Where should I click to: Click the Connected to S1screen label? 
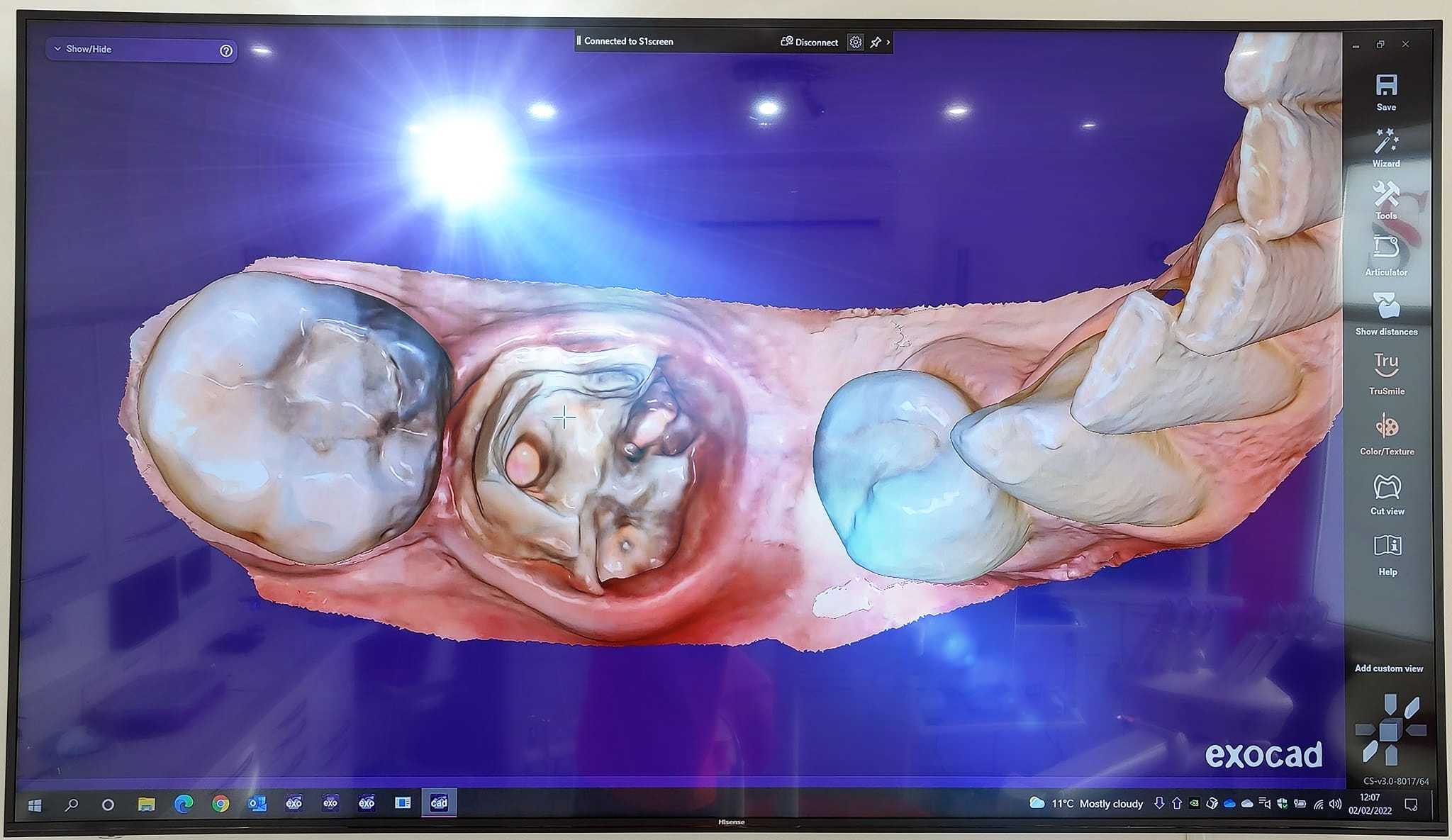pyautogui.click(x=628, y=41)
